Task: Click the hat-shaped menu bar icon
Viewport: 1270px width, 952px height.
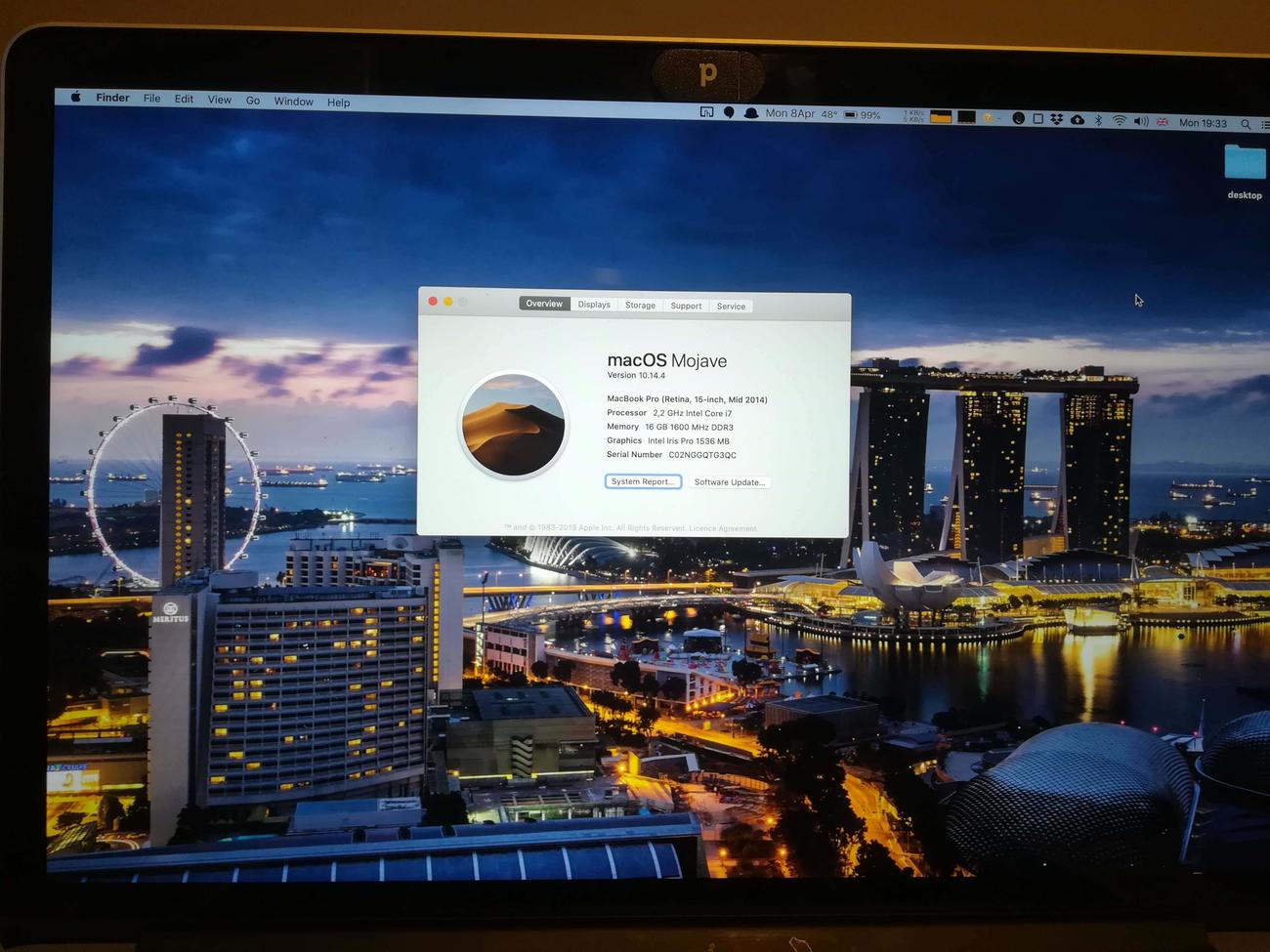Action: point(750,113)
